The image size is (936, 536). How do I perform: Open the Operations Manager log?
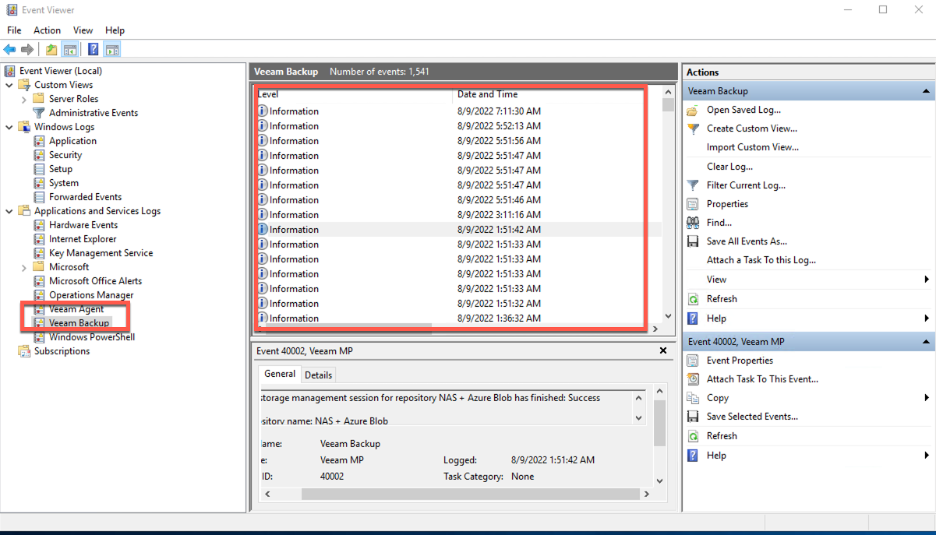[x=91, y=295]
